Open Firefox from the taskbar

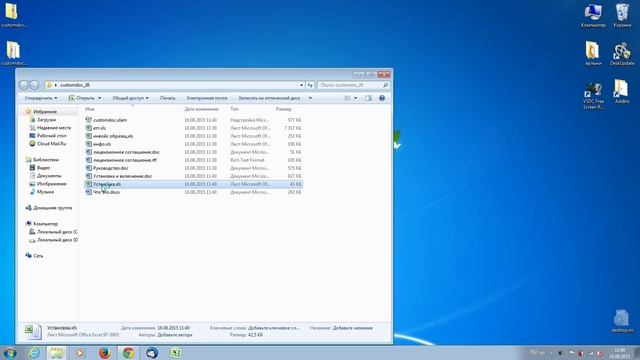(x=104, y=353)
